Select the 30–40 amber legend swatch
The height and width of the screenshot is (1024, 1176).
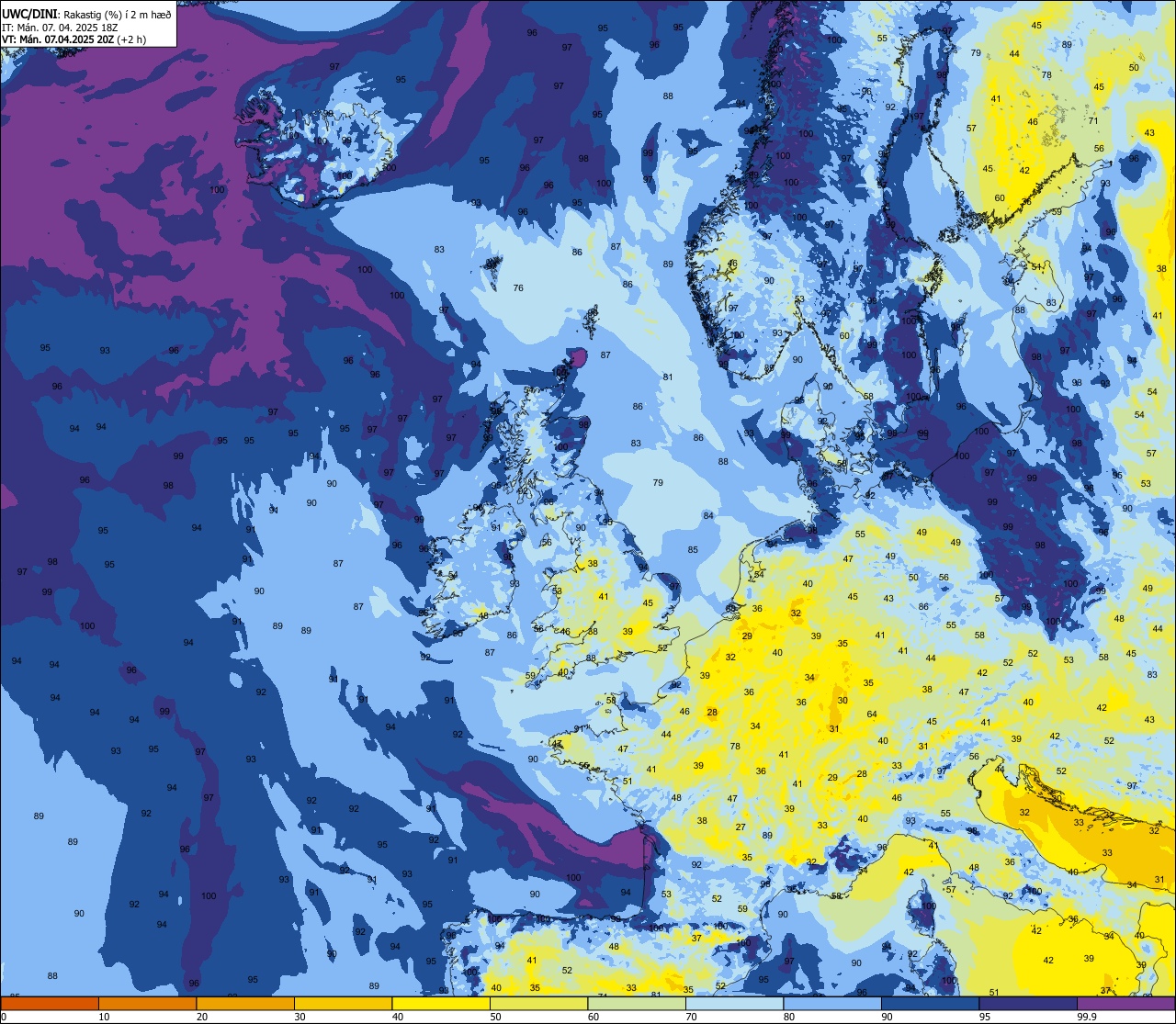pyautogui.click(x=343, y=1003)
